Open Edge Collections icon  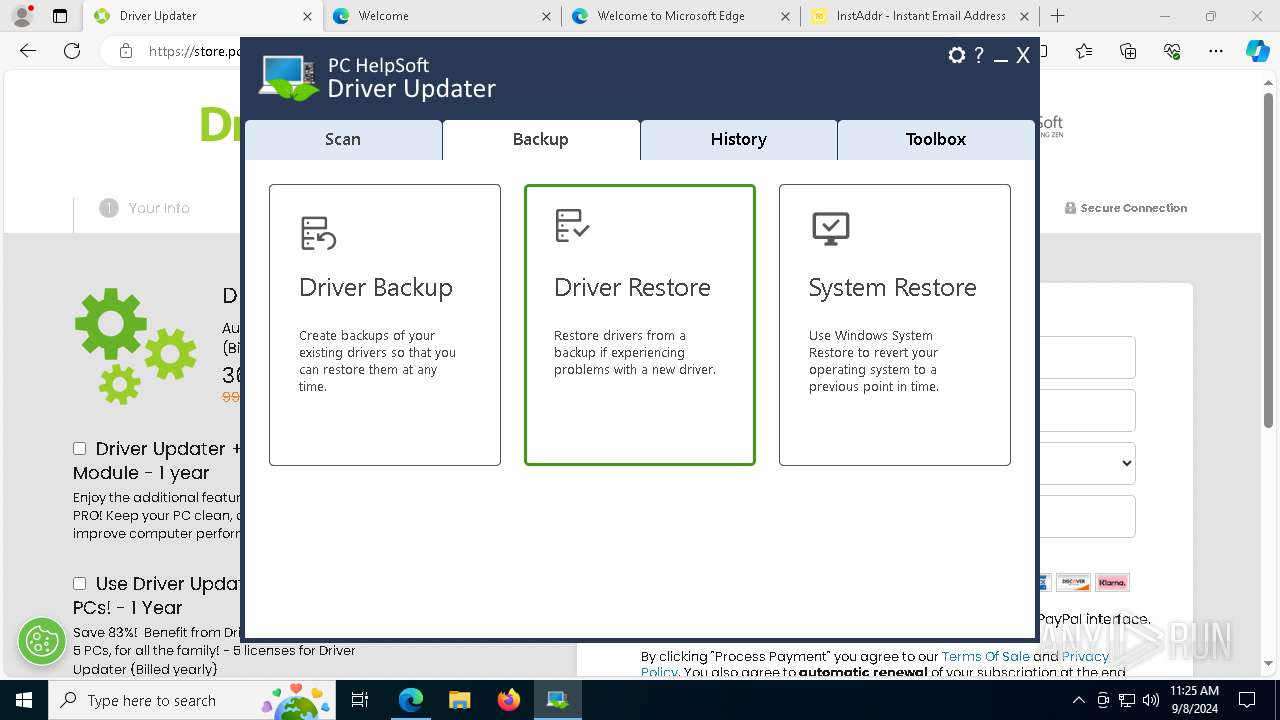pyautogui.click(x=1128, y=51)
